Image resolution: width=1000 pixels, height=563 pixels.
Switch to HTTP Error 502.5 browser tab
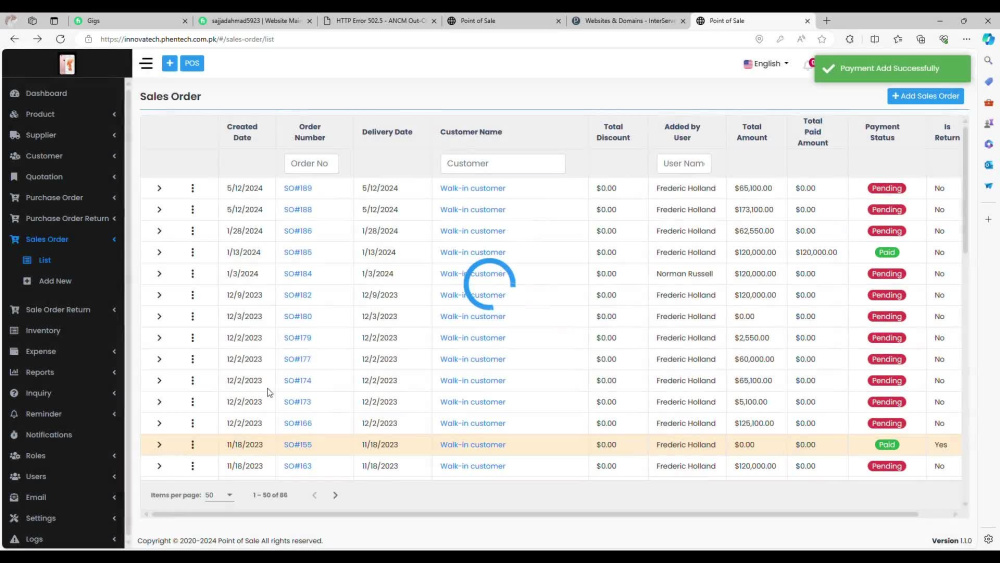click(x=379, y=20)
